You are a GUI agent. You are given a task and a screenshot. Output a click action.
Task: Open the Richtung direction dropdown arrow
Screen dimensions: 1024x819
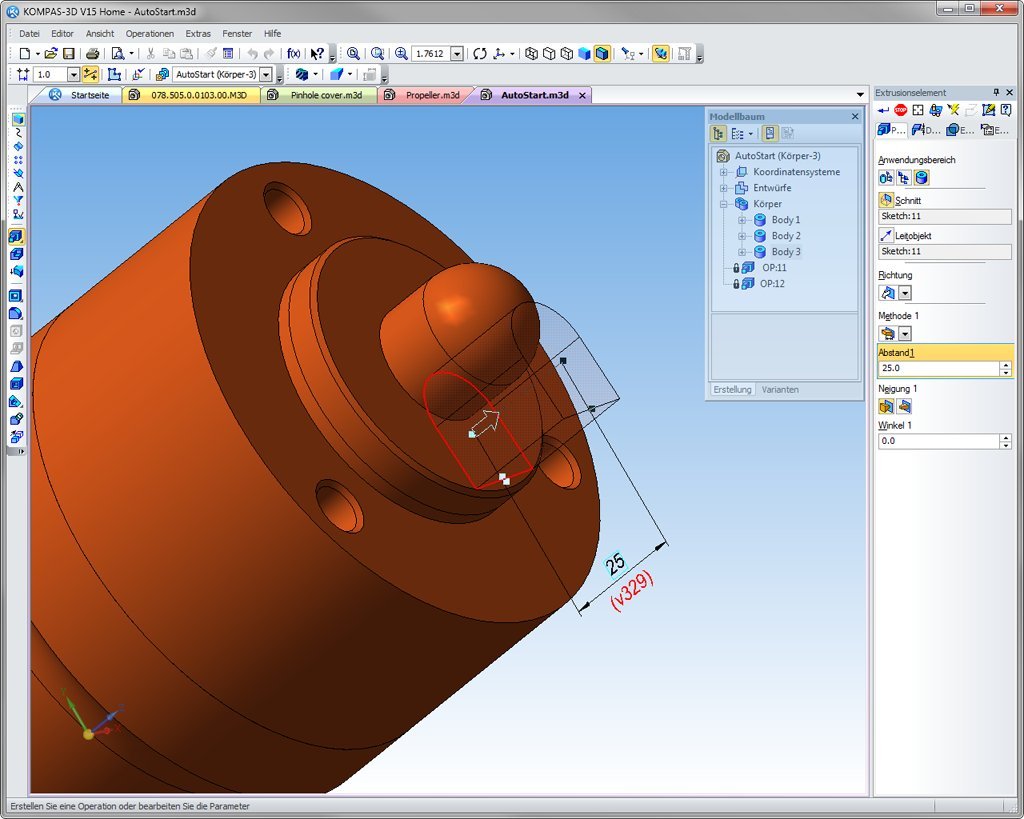tap(905, 293)
